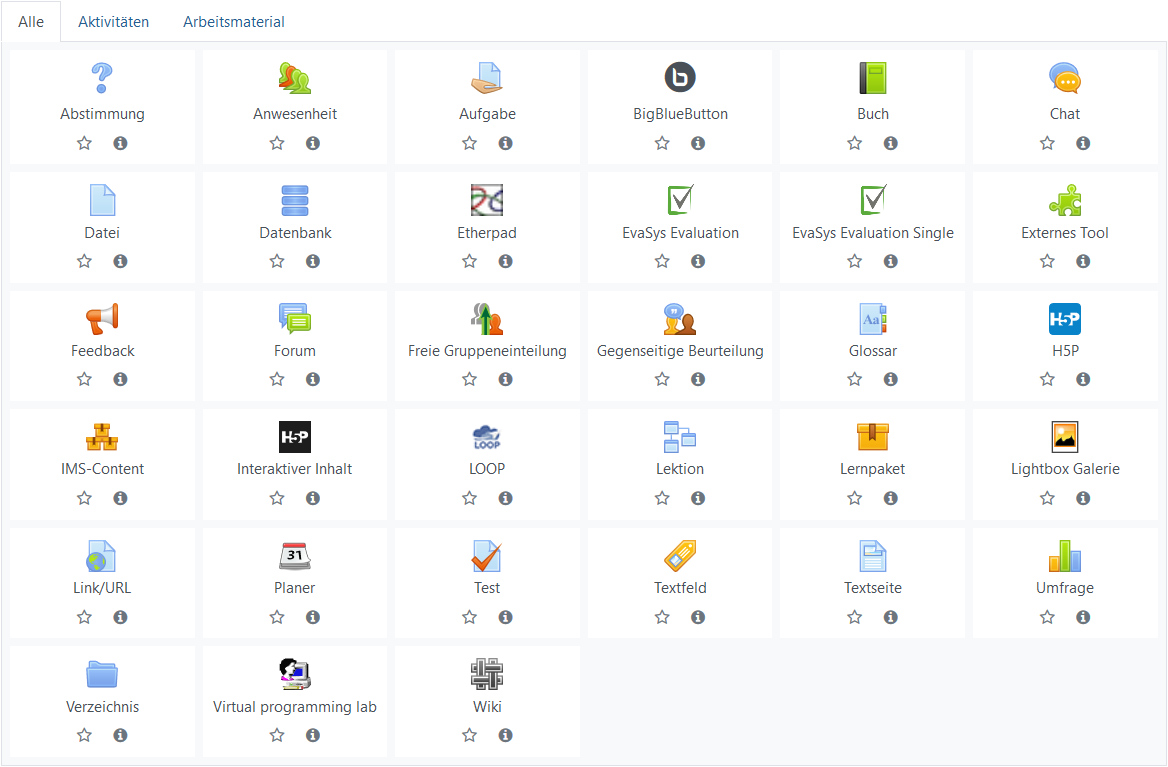
Task: Choose the H5P blue icon
Action: click(1064, 319)
